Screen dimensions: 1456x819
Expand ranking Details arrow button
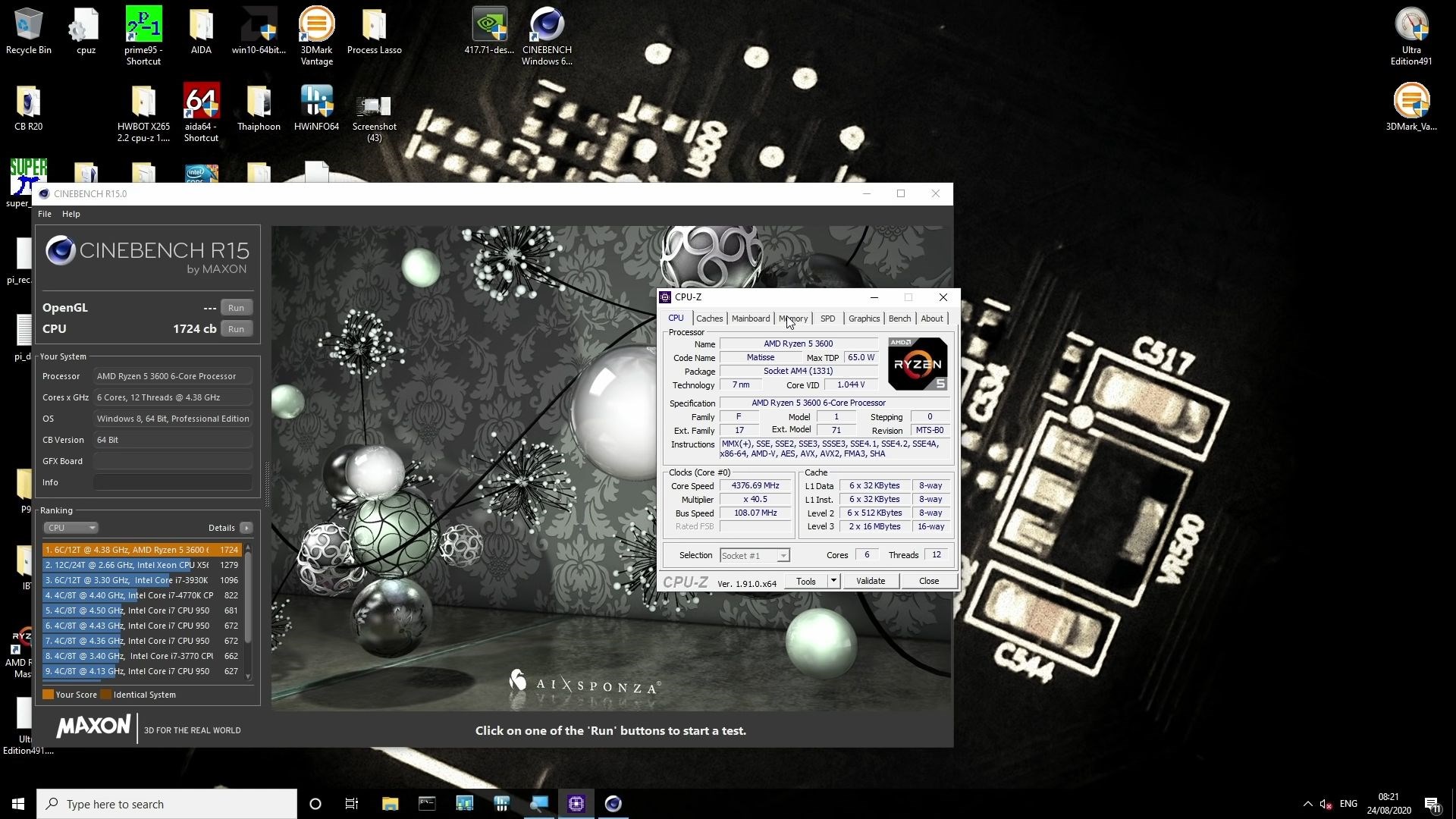pyautogui.click(x=246, y=528)
